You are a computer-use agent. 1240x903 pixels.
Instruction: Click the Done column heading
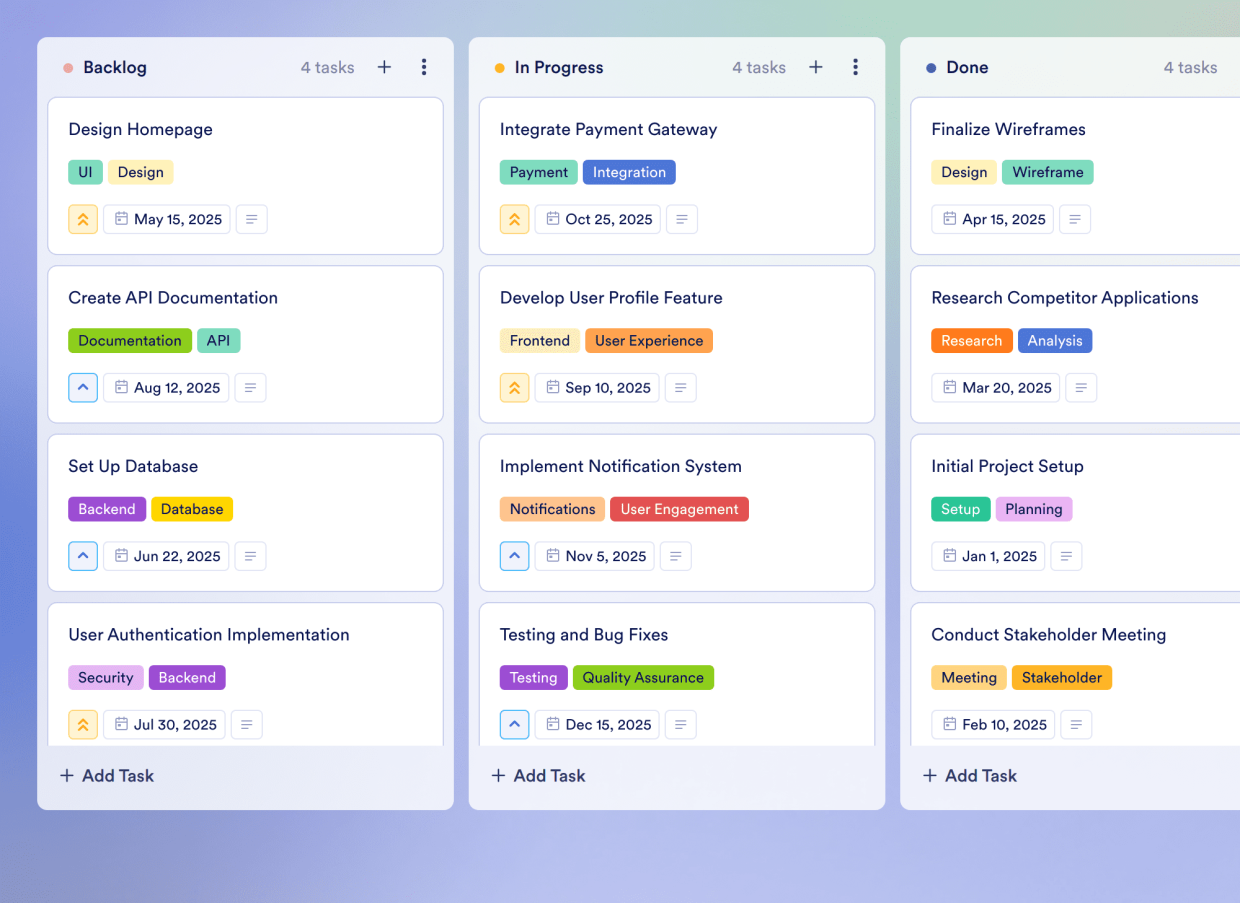967,67
